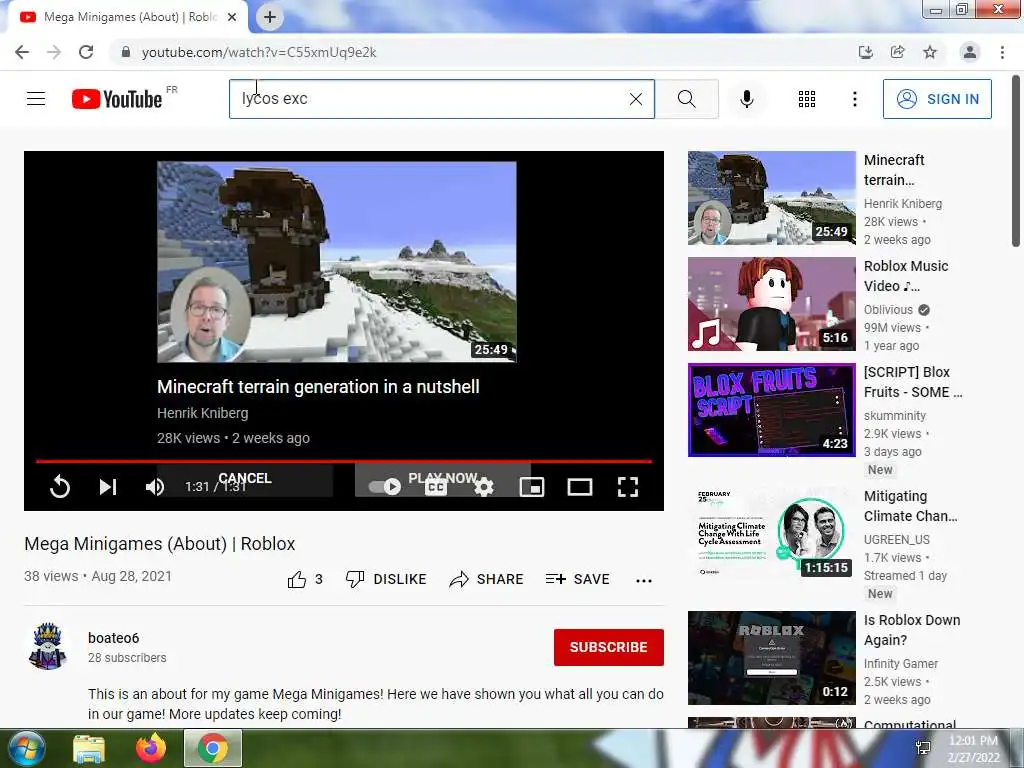Activate miniplayer mode
1024x768 pixels.
(532, 487)
